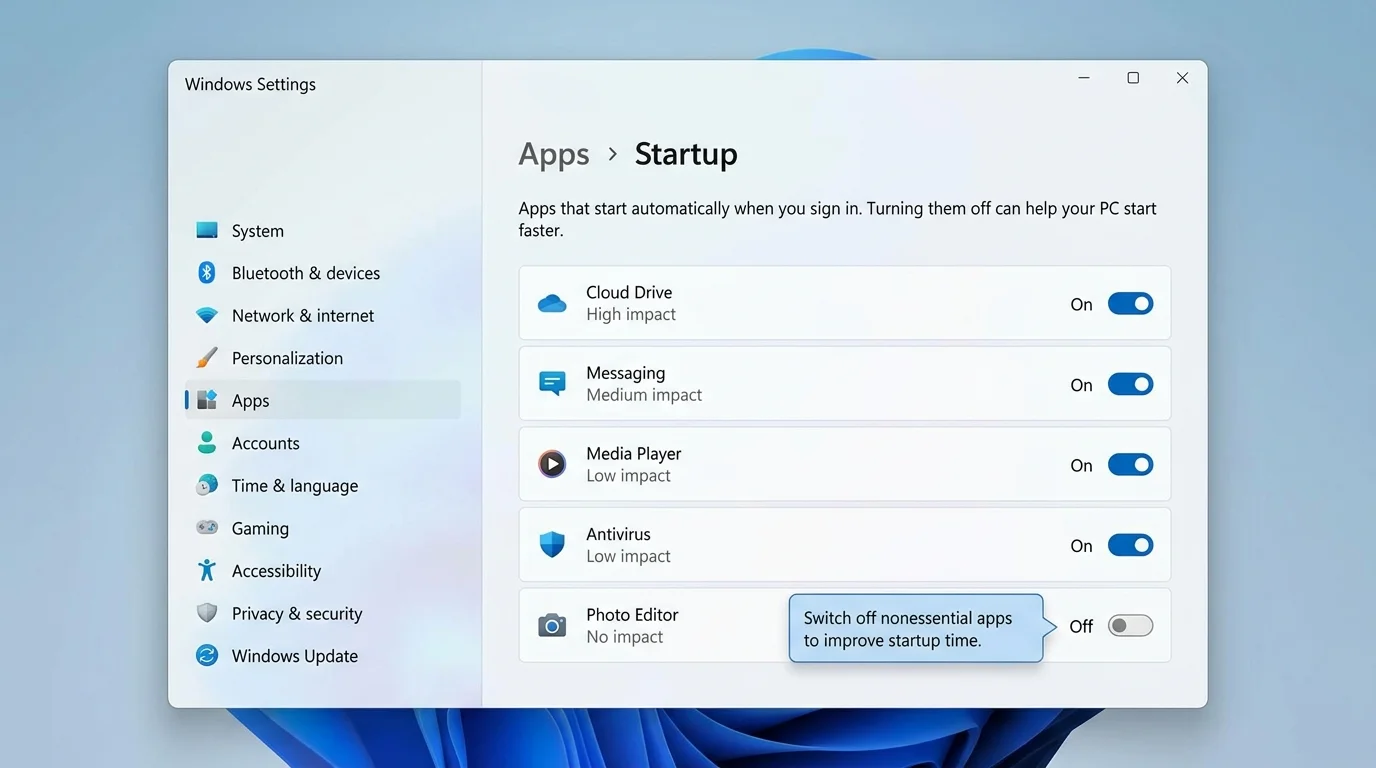1376x768 pixels.
Task: Click the Accessibility figure icon
Action: pos(207,571)
